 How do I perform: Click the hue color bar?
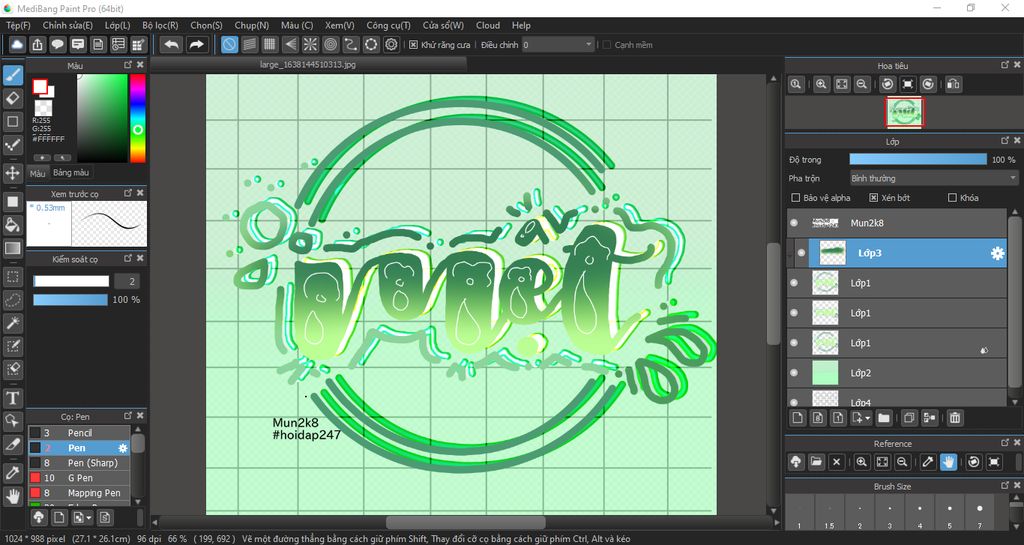(x=137, y=118)
